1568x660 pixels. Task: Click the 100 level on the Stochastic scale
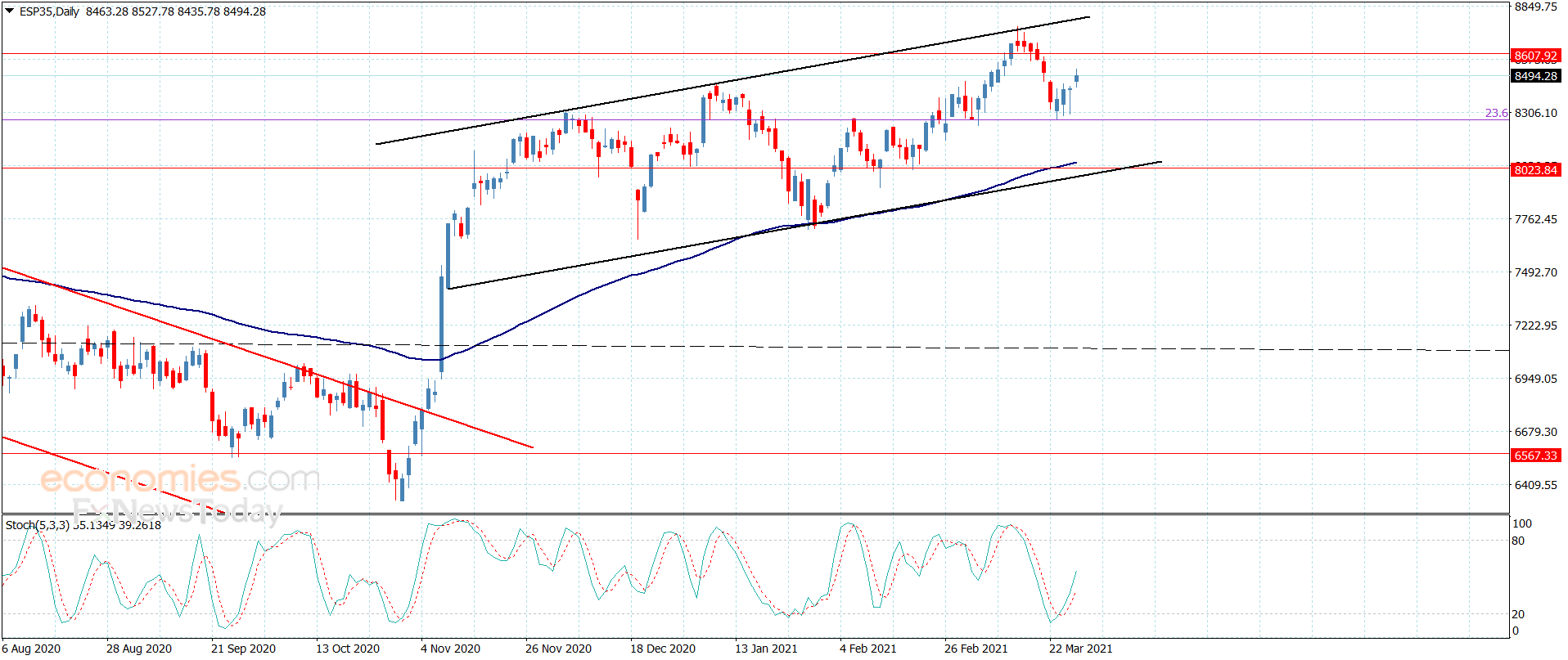click(x=1522, y=523)
